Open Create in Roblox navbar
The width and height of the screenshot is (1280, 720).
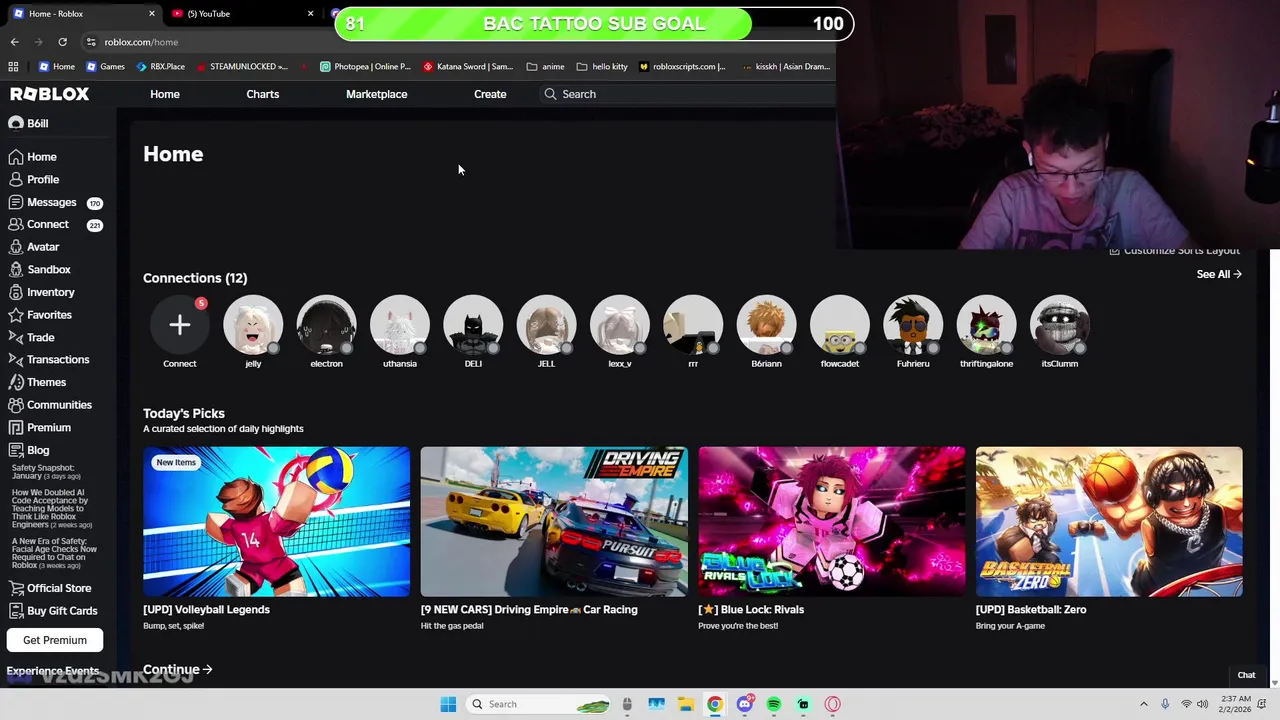[x=490, y=94]
